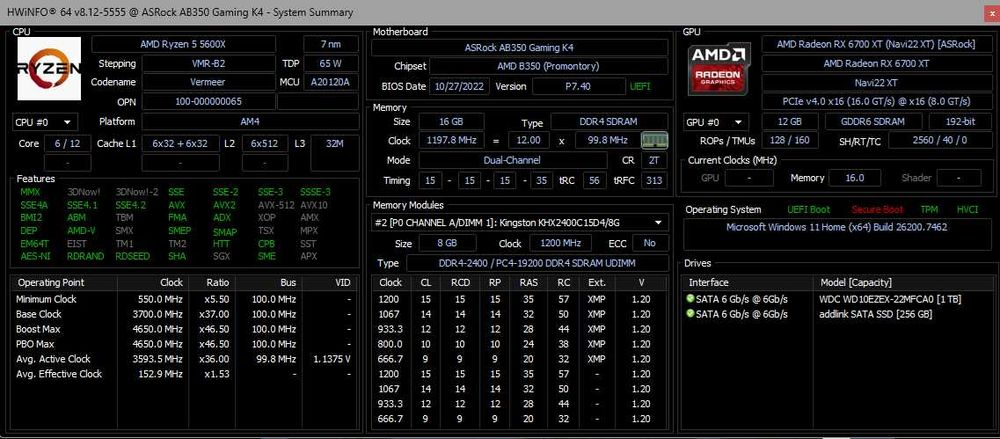The image size is (1000, 439).
Task: Click the Mode value Dual-Channel
Action: pos(515,160)
